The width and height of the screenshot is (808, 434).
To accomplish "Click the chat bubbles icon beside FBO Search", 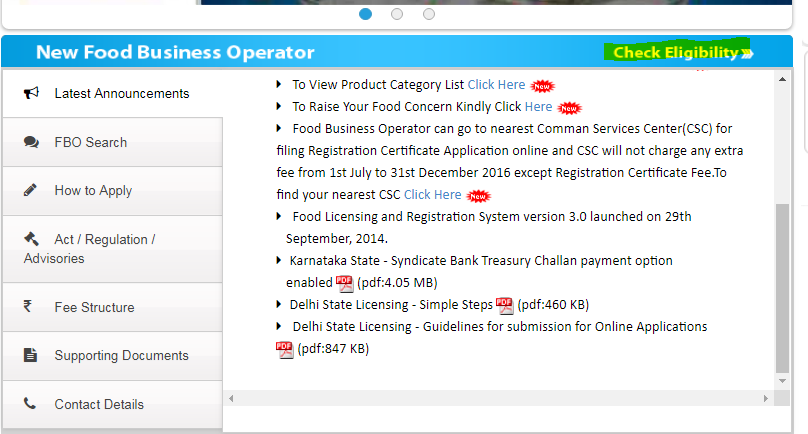I will pos(31,143).
